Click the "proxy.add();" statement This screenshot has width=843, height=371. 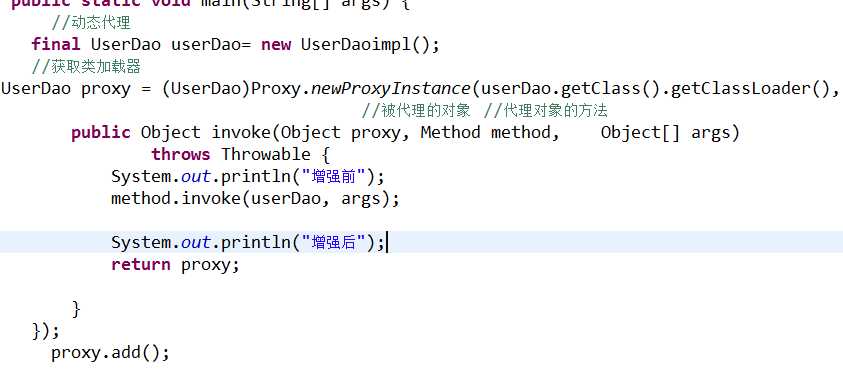click(110, 353)
